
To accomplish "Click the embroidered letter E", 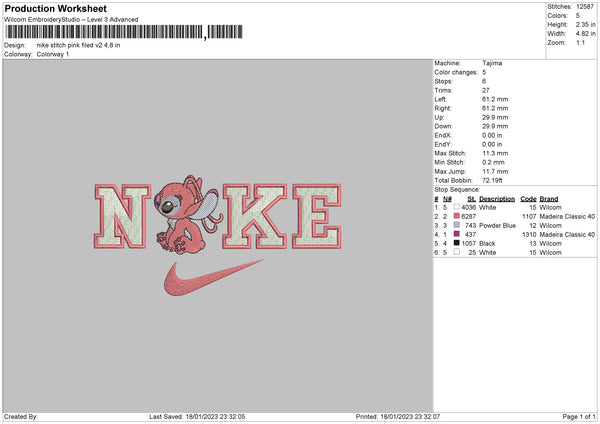I will 317,217.
